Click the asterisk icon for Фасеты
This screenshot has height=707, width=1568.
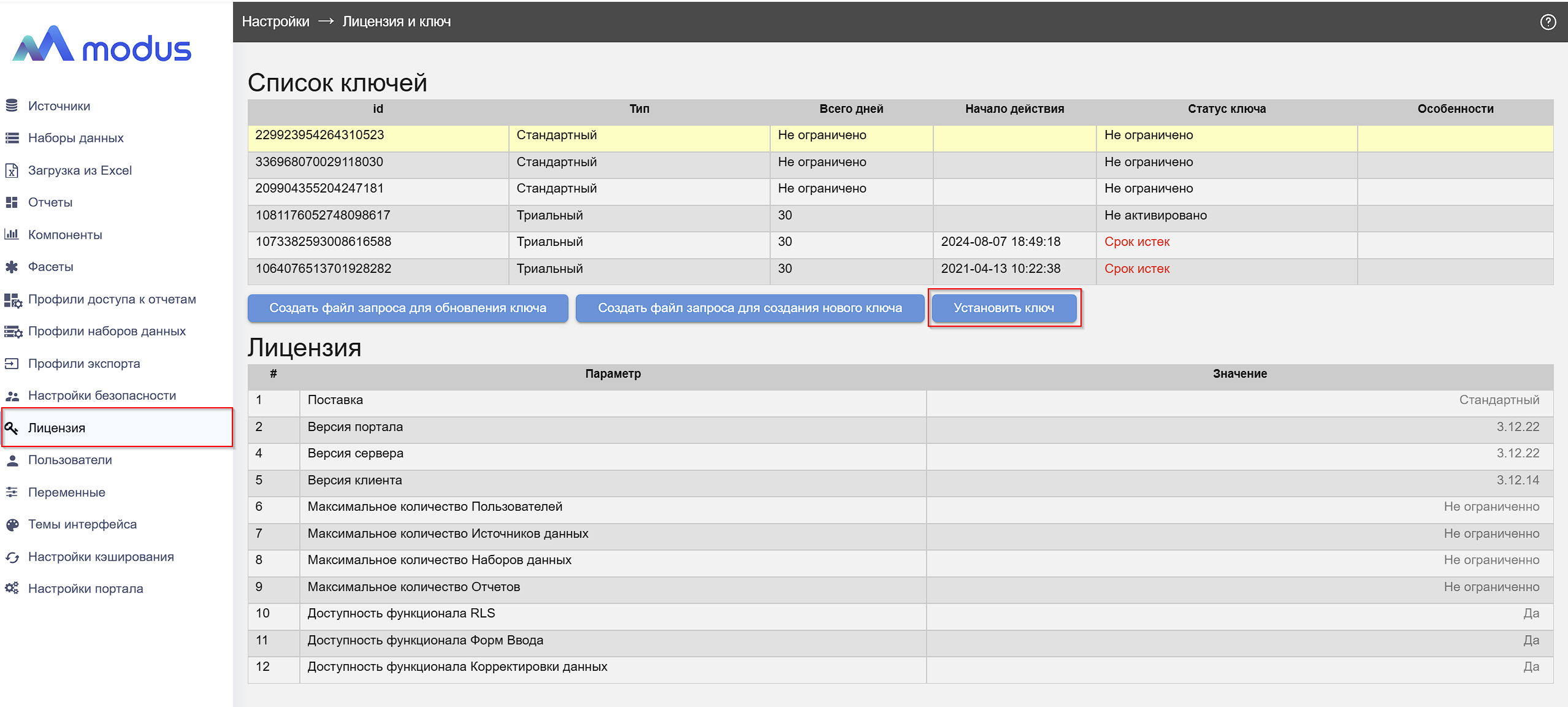click(x=12, y=267)
